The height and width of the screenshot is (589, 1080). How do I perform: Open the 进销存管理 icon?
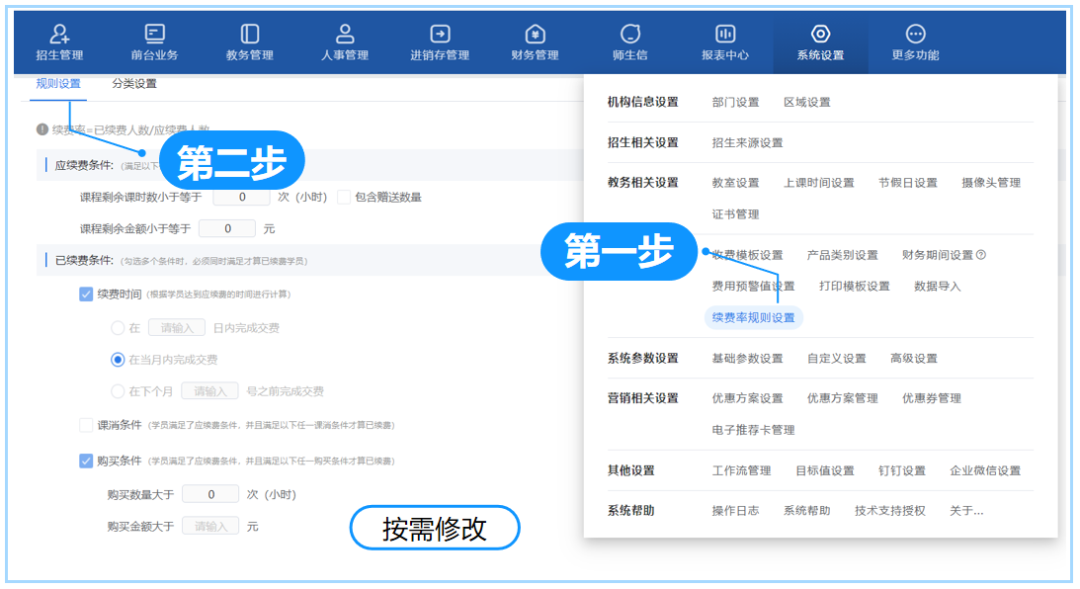[x=439, y=35]
